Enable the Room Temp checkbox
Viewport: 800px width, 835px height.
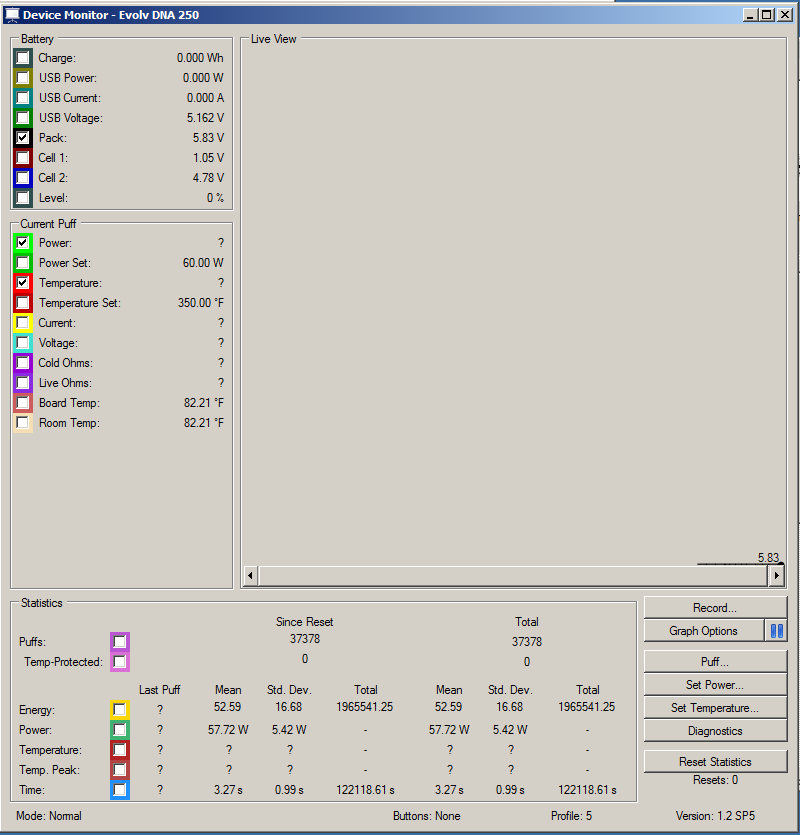pos(23,423)
